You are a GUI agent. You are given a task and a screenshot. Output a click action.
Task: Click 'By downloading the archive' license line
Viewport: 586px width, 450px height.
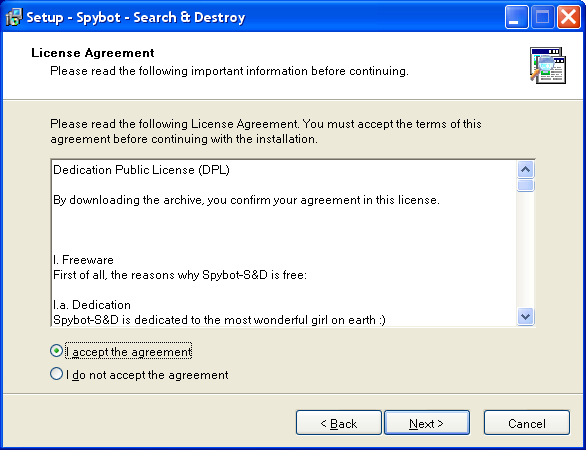click(x=246, y=200)
